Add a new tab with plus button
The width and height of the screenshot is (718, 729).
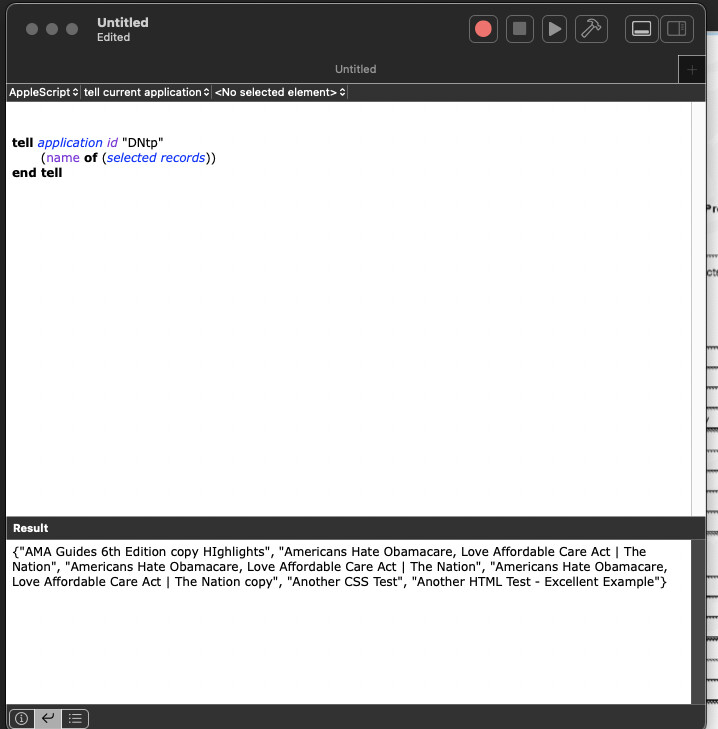(691, 70)
